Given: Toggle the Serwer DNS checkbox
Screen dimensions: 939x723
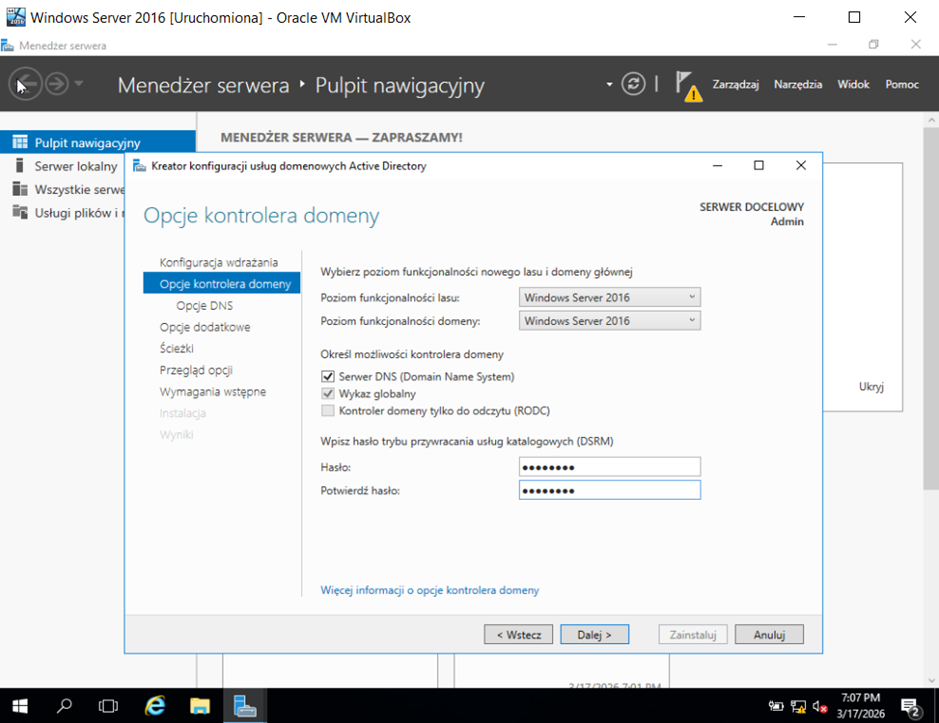Looking at the screenshot, I should 328,377.
